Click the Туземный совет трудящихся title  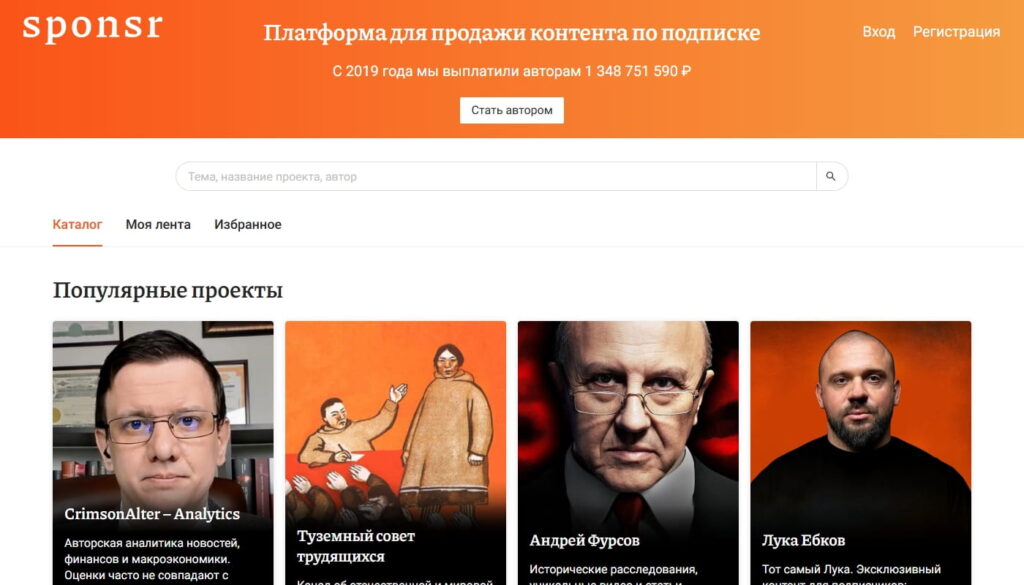356,546
